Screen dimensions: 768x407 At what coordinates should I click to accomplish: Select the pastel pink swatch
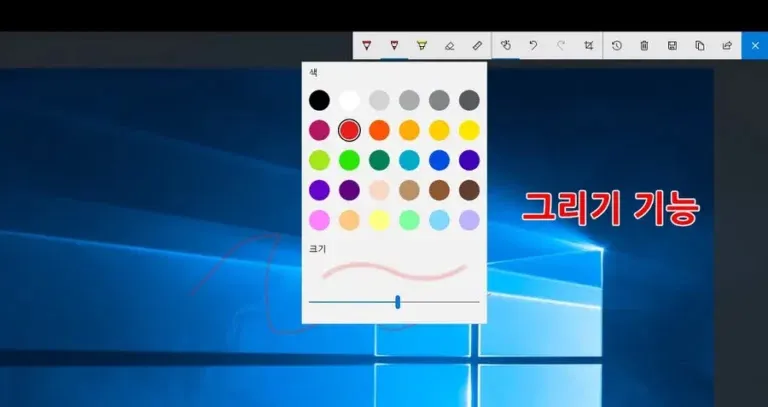[x=319, y=220]
